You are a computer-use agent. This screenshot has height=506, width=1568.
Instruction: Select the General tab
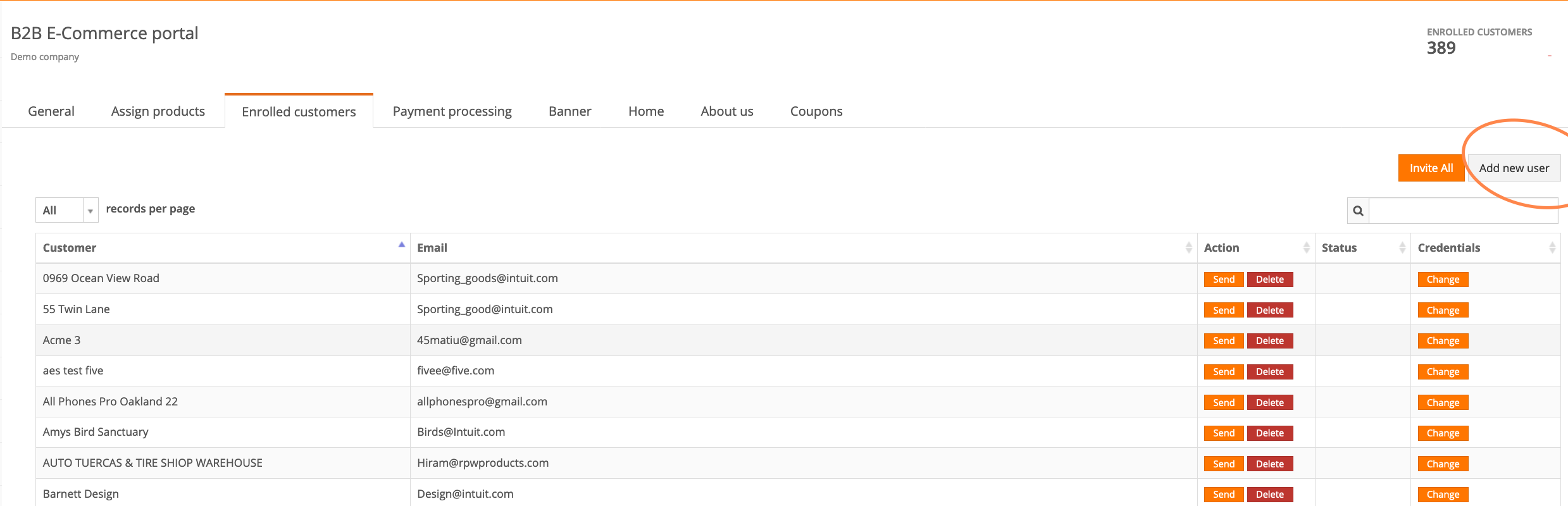(x=51, y=111)
